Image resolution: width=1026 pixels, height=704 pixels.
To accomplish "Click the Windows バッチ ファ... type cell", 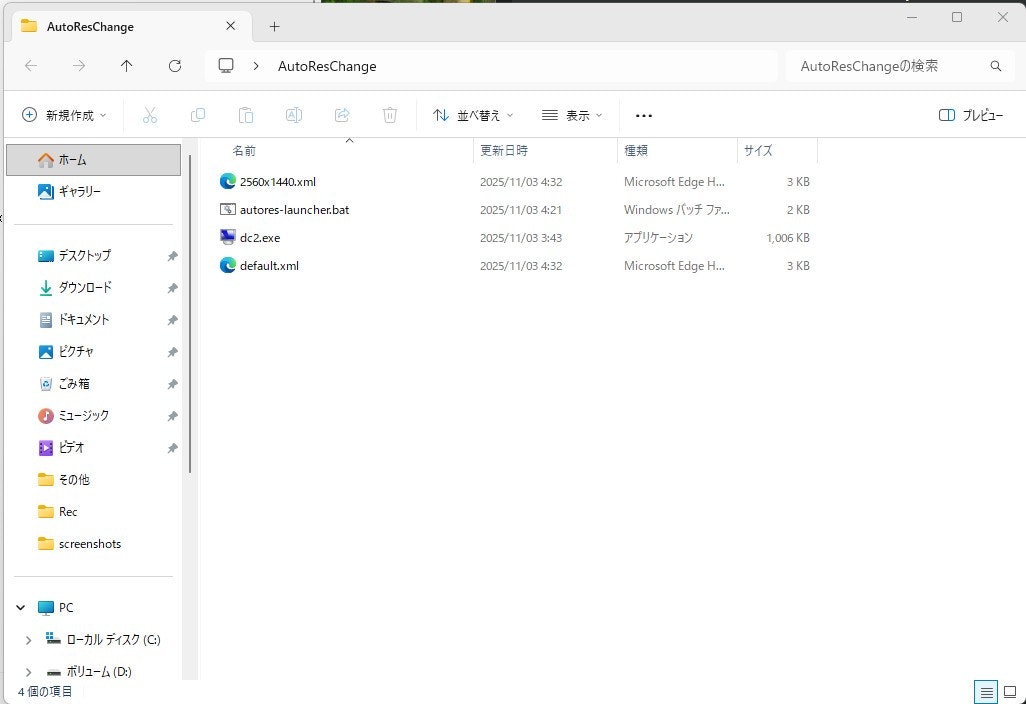I will [677, 210].
